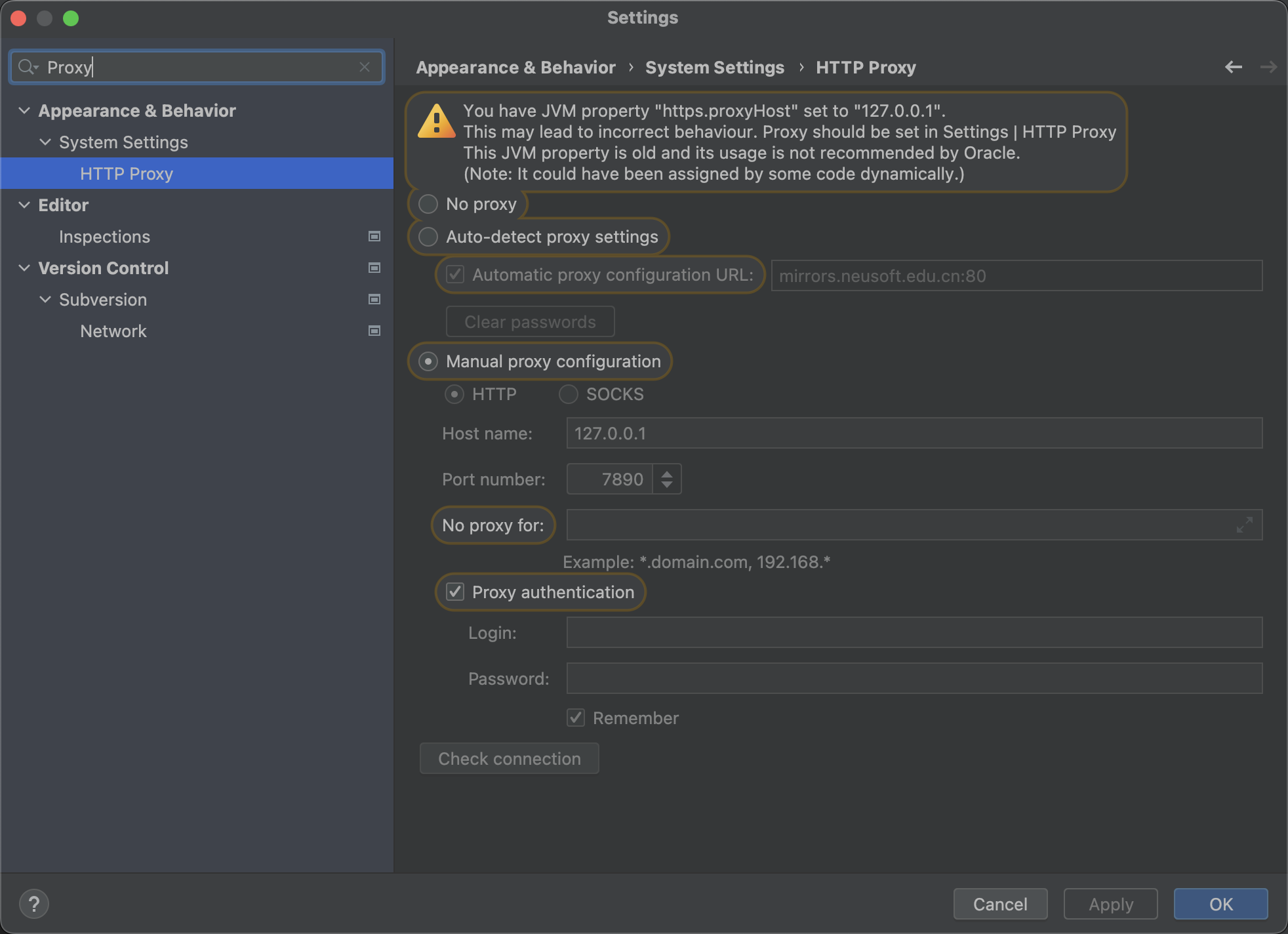Click the automatic proxy URL field
The width and height of the screenshot is (1288, 934).
pyautogui.click(x=1016, y=275)
